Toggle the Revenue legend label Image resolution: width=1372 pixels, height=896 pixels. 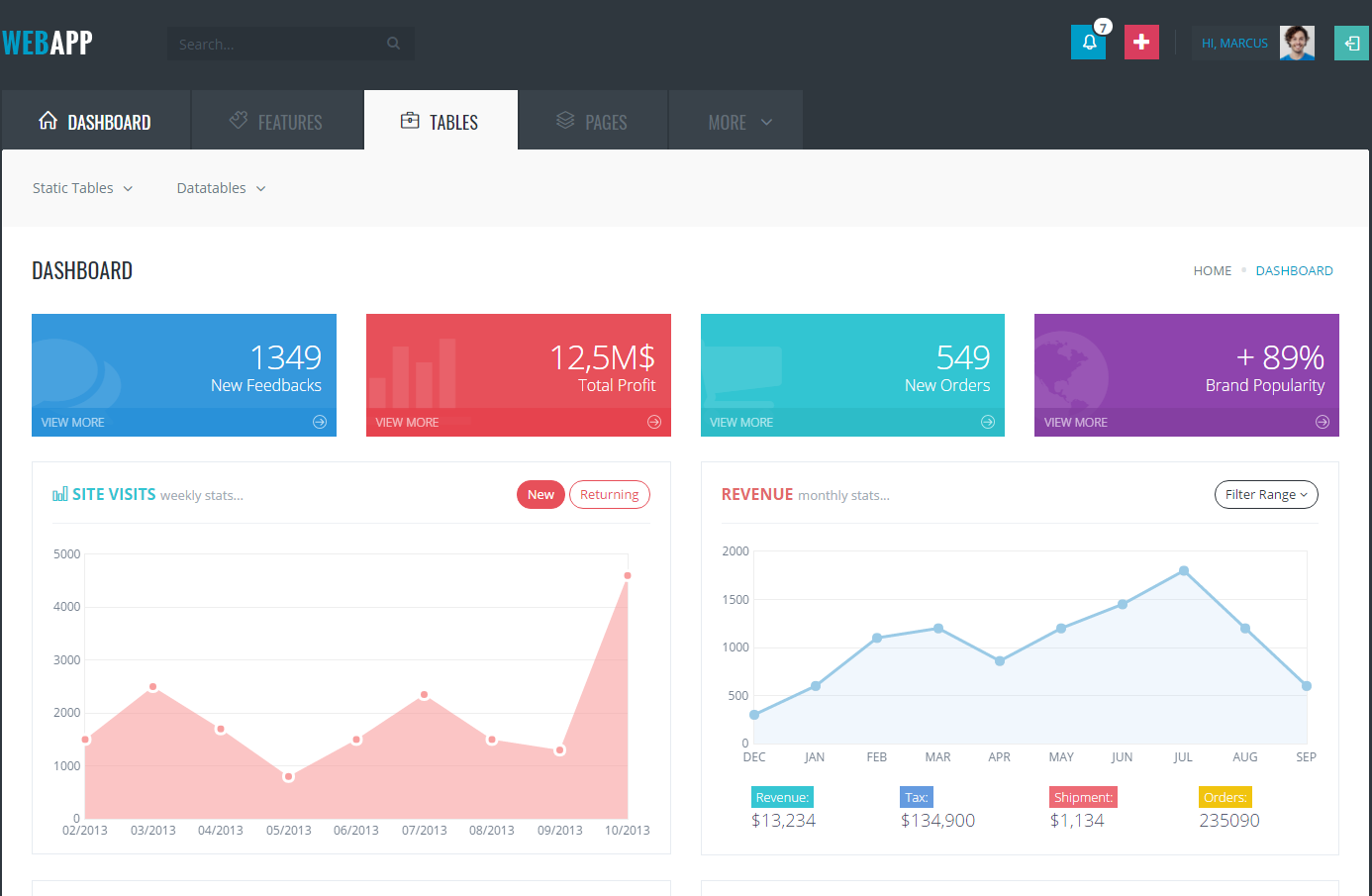point(782,796)
